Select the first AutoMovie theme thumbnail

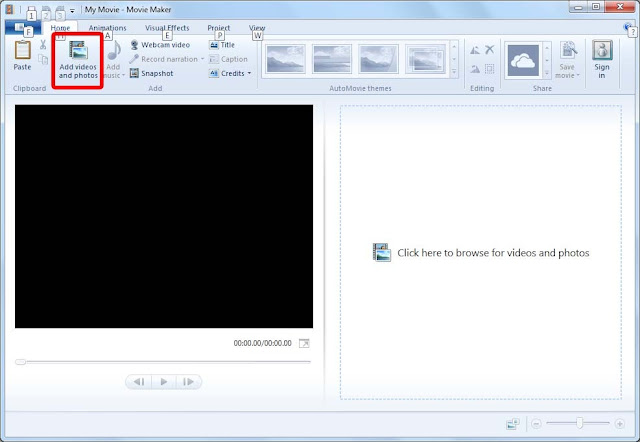click(285, 59)
